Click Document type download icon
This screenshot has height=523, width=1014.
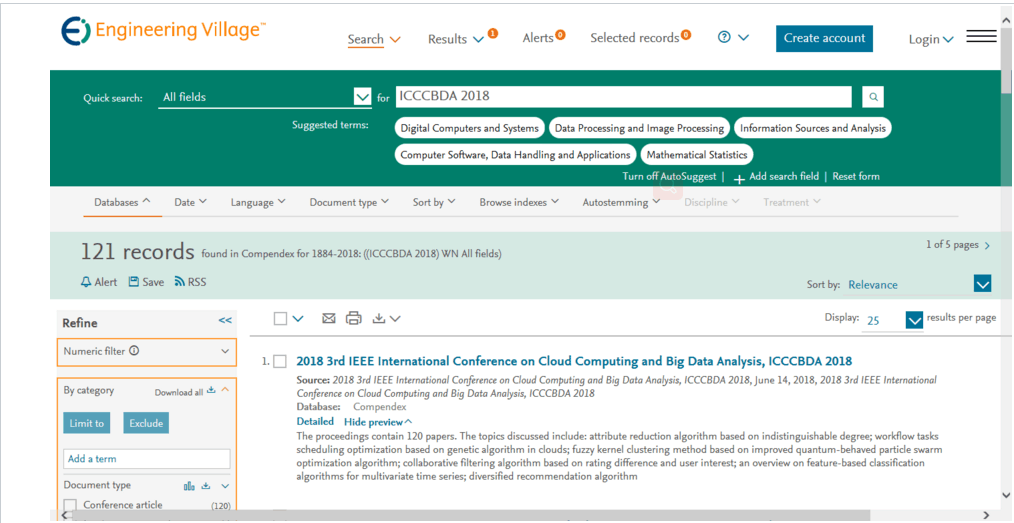tap(207, 486)
